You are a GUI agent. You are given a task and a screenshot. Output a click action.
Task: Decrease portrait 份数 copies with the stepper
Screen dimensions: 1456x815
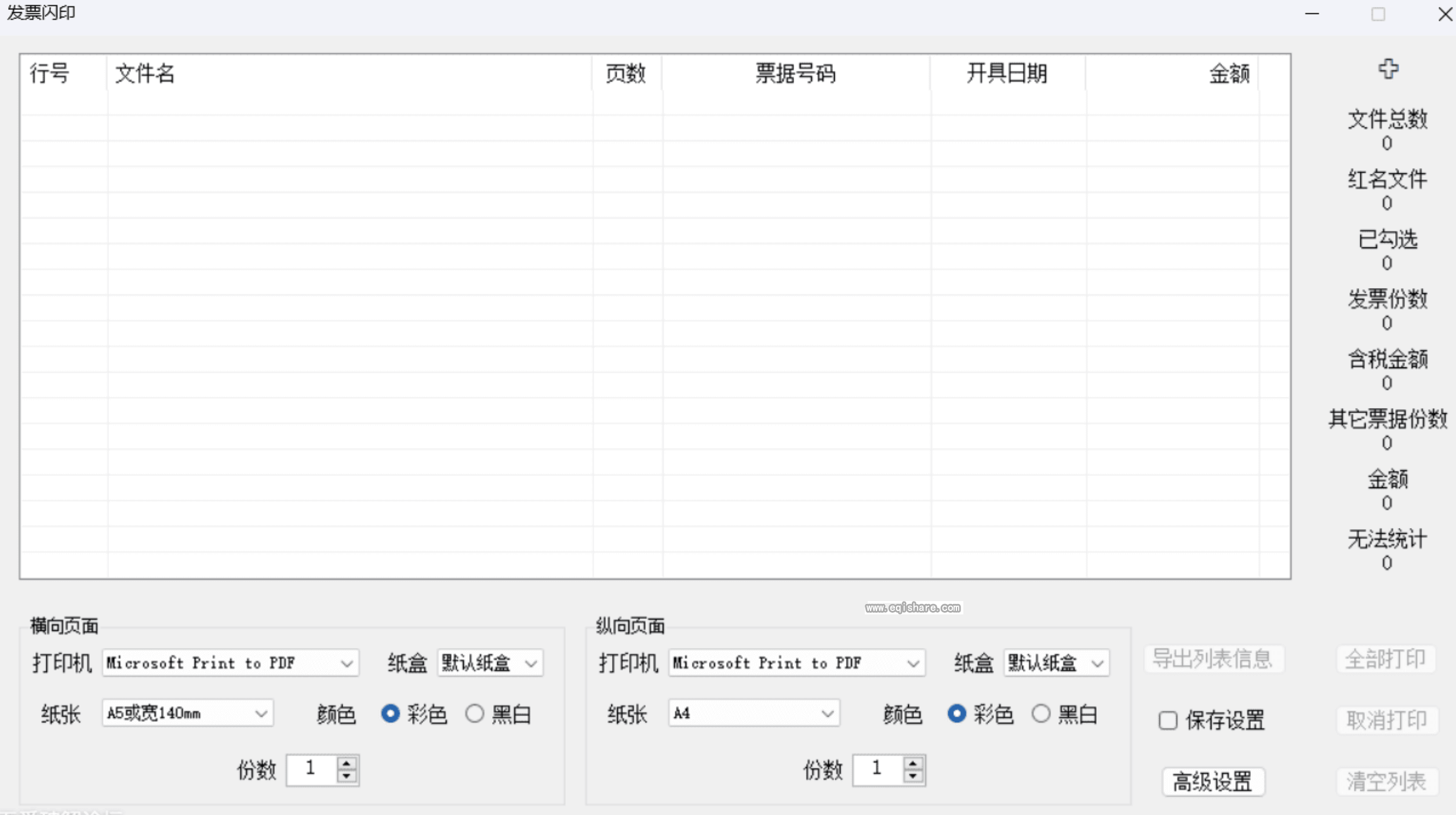click(x=914, y=777)
